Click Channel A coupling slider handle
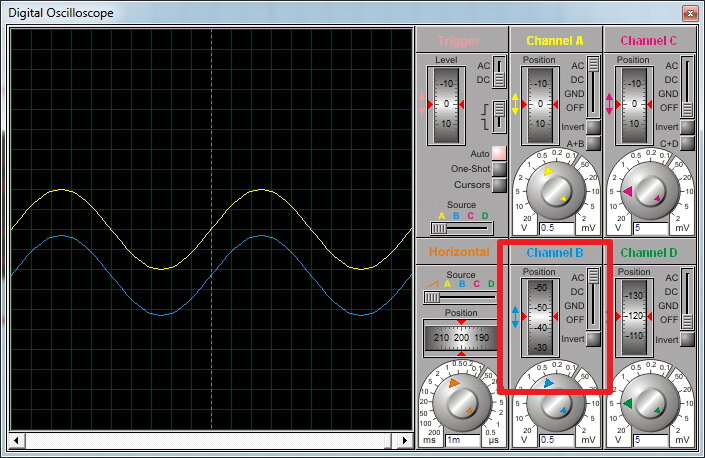Screen dimensions: 705x458 coord(593,64)
